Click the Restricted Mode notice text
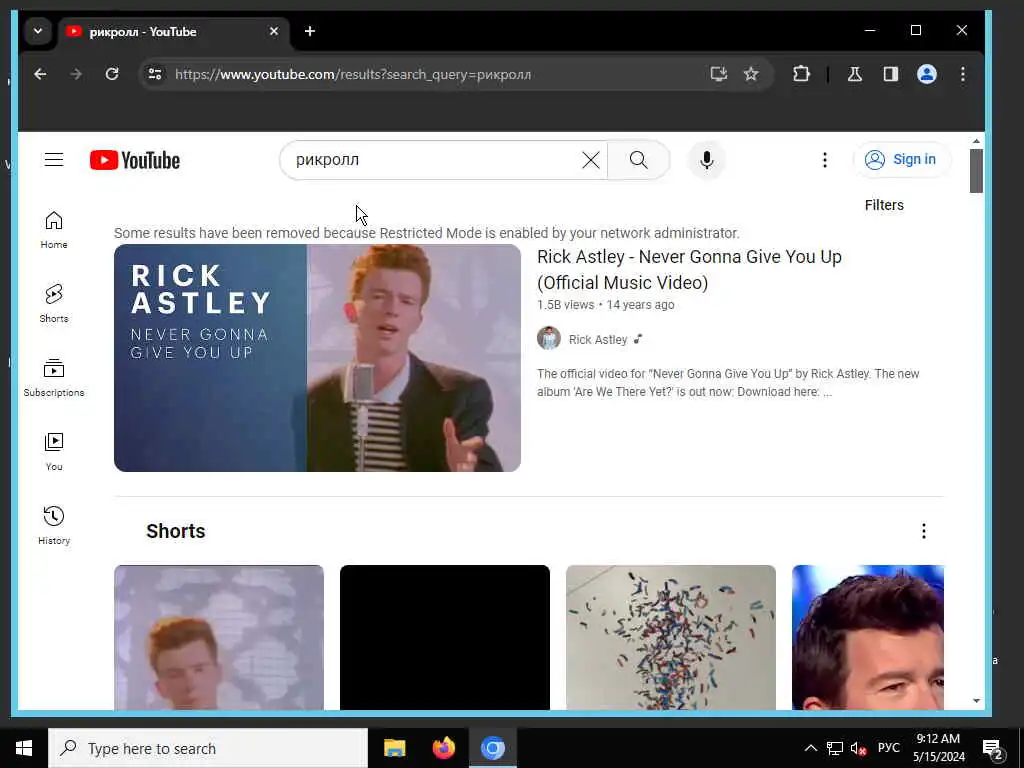 [426, 233]
